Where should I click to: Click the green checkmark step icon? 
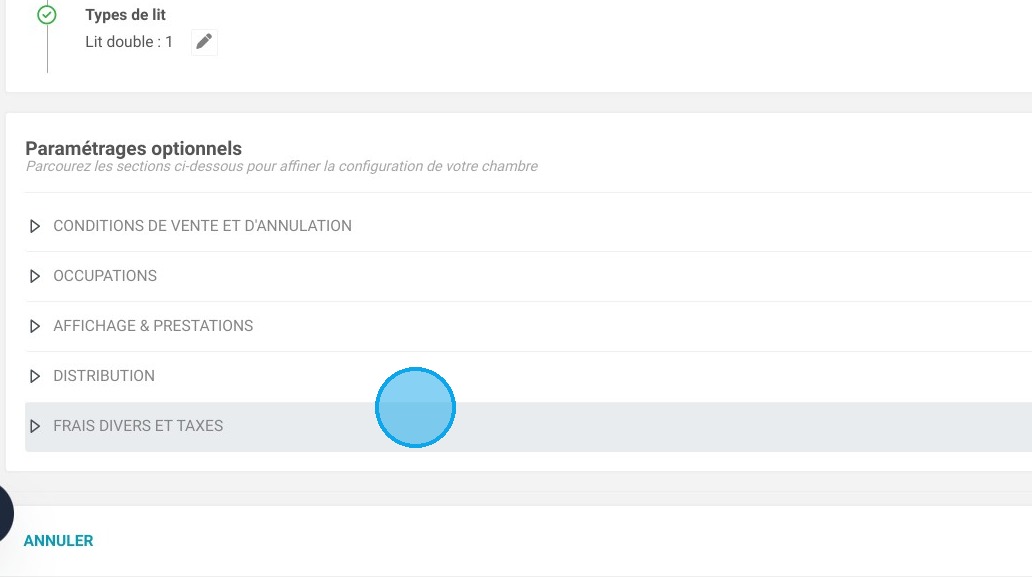pos(47,14)
